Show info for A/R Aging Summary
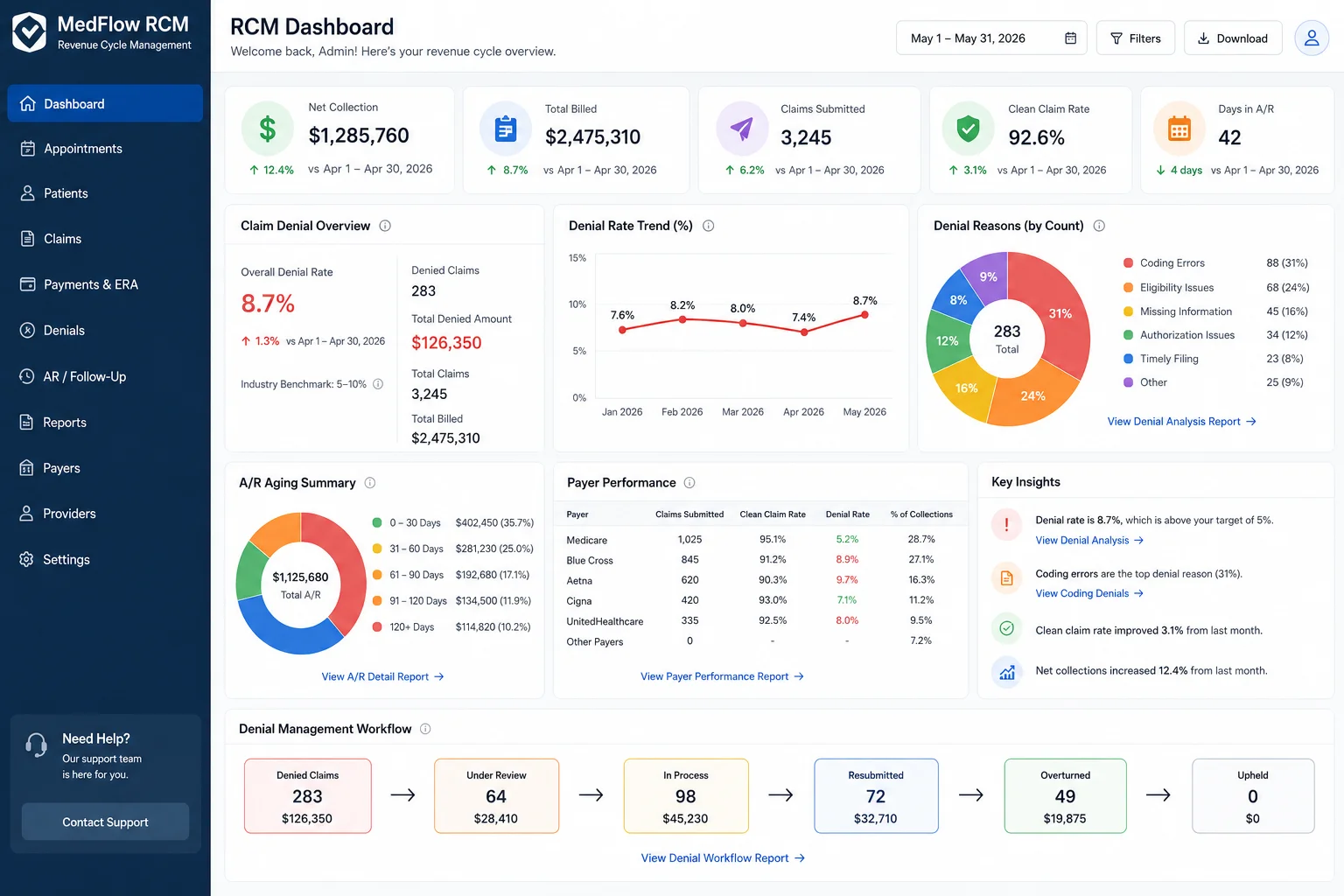 coord(370,483)
